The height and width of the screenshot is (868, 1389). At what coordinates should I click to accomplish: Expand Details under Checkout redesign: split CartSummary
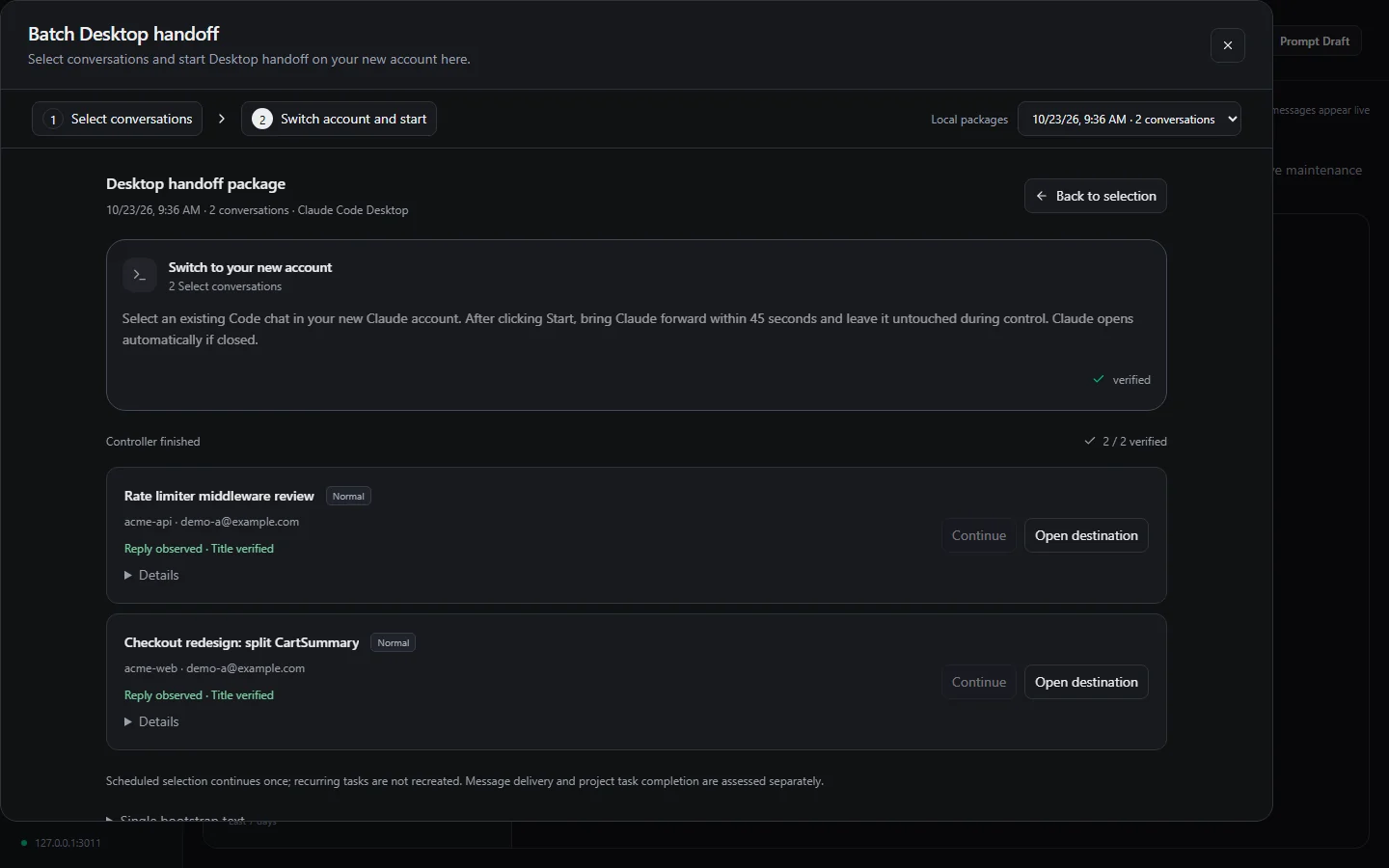pos(151,721)
